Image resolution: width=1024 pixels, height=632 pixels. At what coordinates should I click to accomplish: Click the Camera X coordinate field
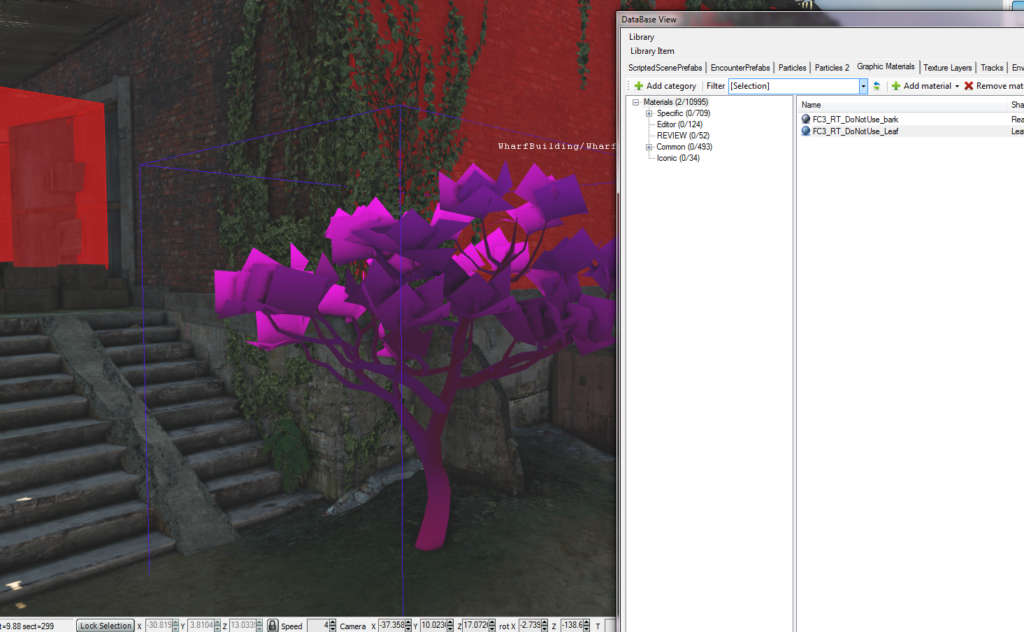point(390,625)
